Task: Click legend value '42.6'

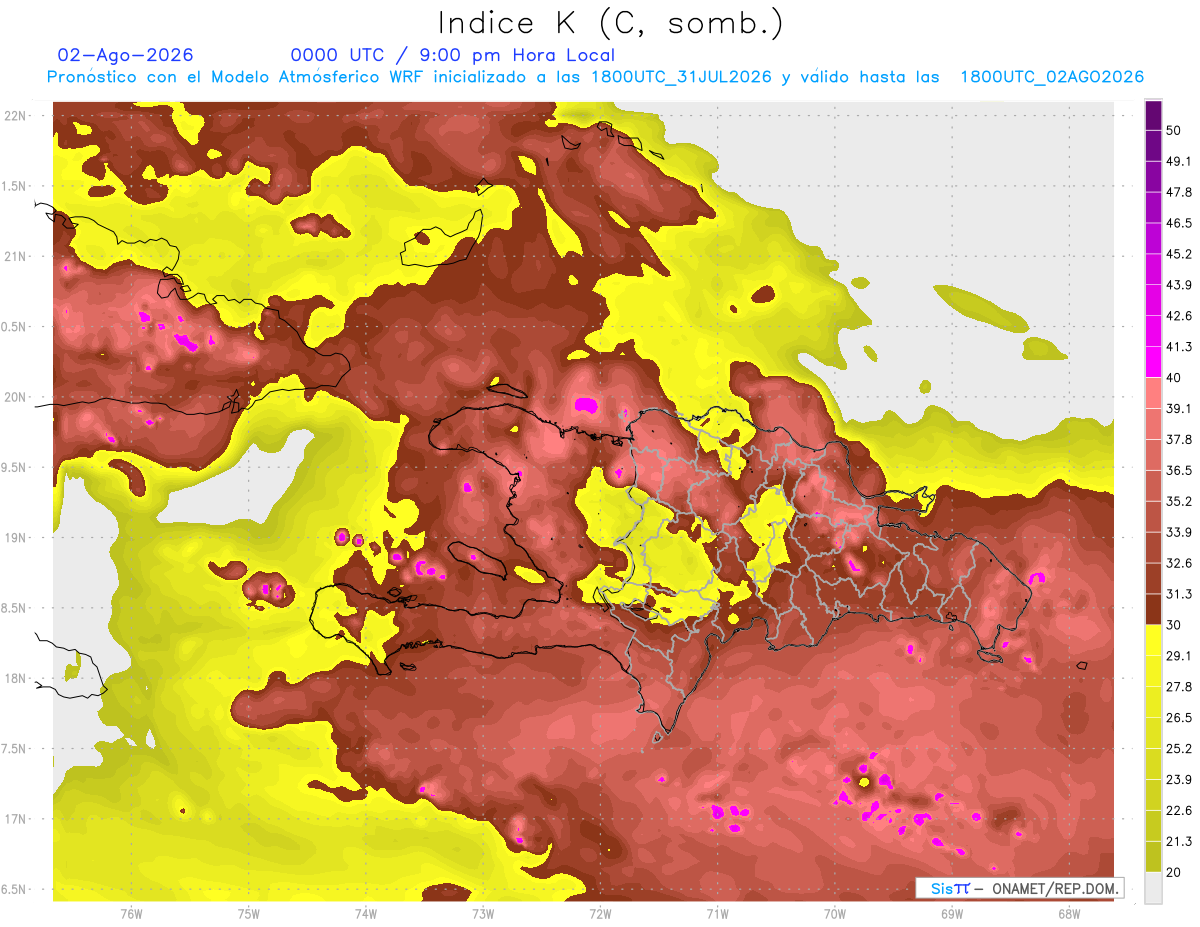Action: (x=1180, y=316)
